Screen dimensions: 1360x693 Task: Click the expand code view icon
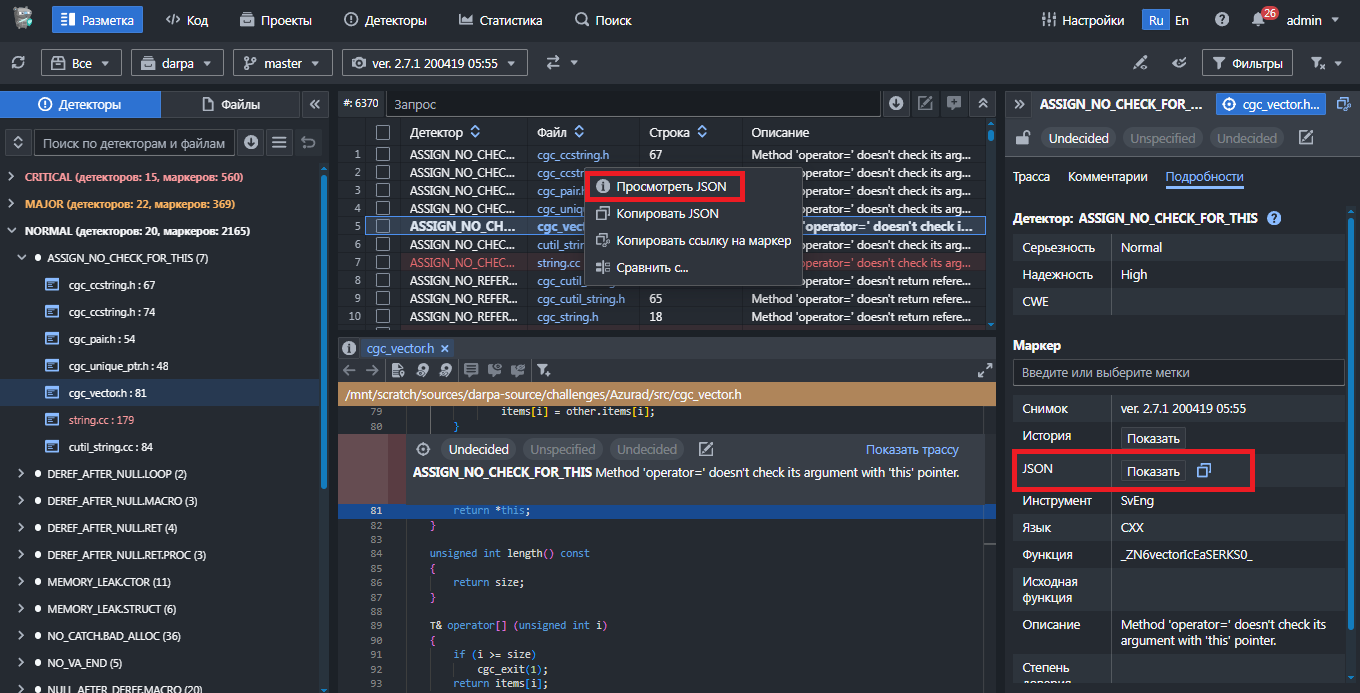984,370
